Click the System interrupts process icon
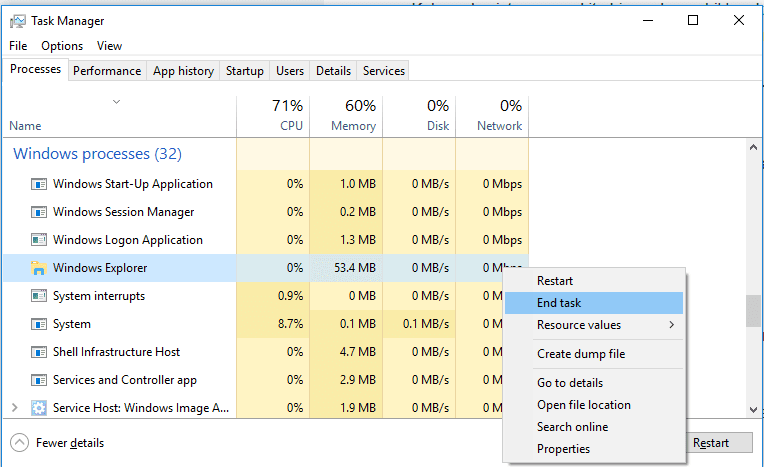 [x=39, y=296]
